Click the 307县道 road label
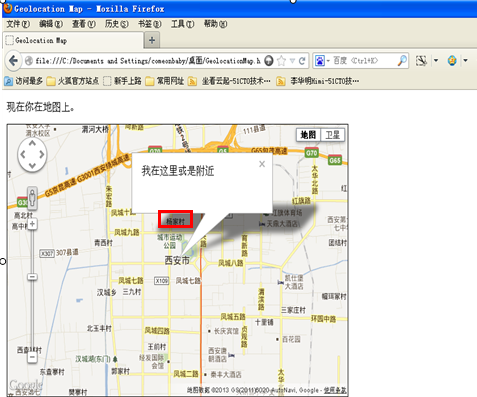477x397 pixels. [67, 252]
